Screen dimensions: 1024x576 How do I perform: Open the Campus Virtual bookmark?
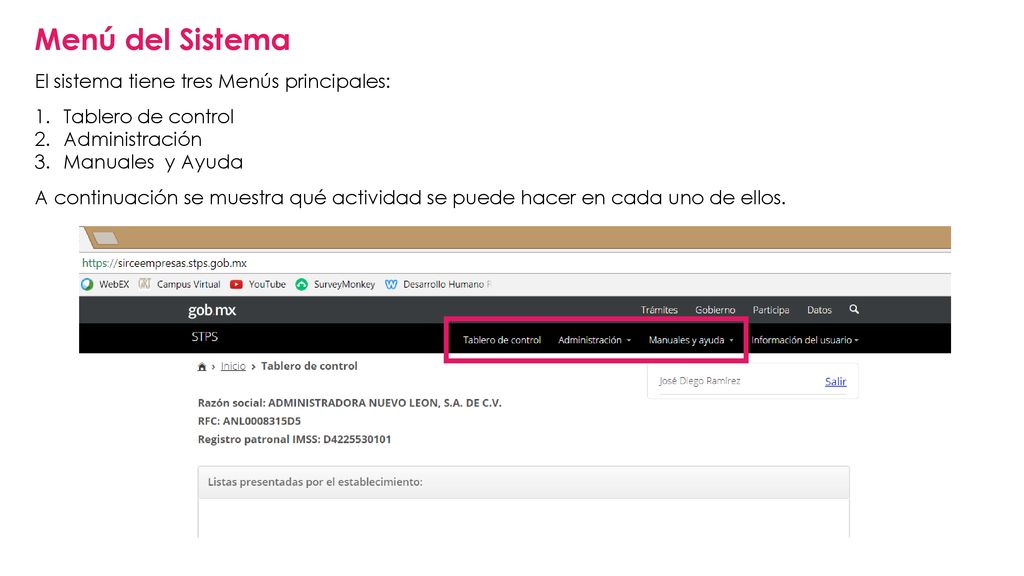pyautogui.click(x=180, y=284)
